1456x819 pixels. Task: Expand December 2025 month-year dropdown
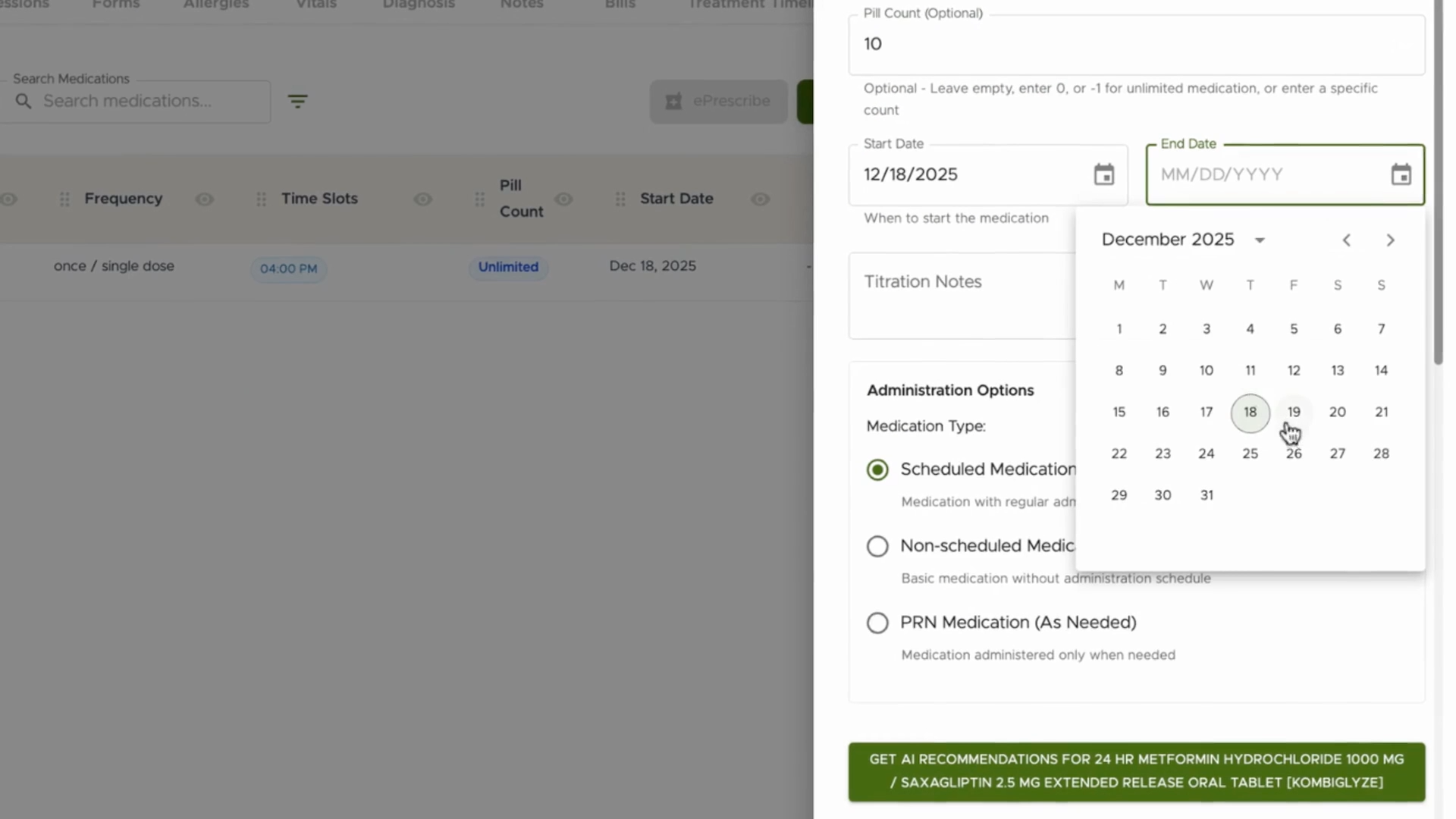(1260, 240)
